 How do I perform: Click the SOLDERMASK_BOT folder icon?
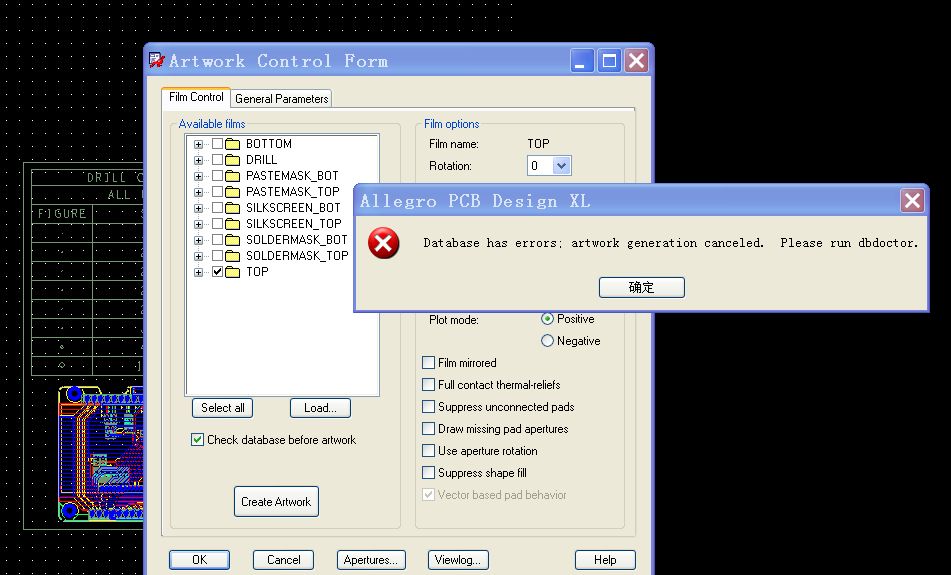click(233, 240)
